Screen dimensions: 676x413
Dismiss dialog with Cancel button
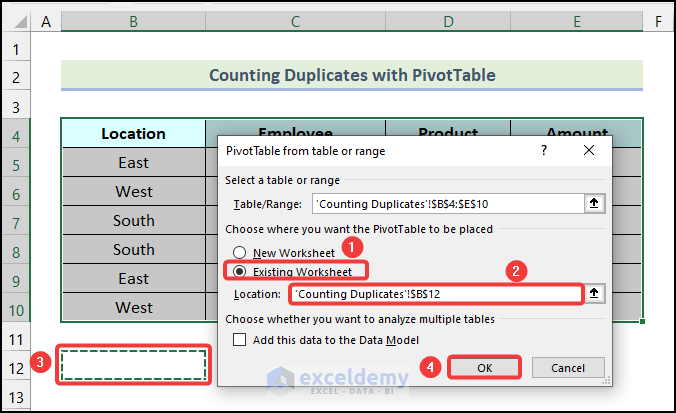[x=568, y=368]
